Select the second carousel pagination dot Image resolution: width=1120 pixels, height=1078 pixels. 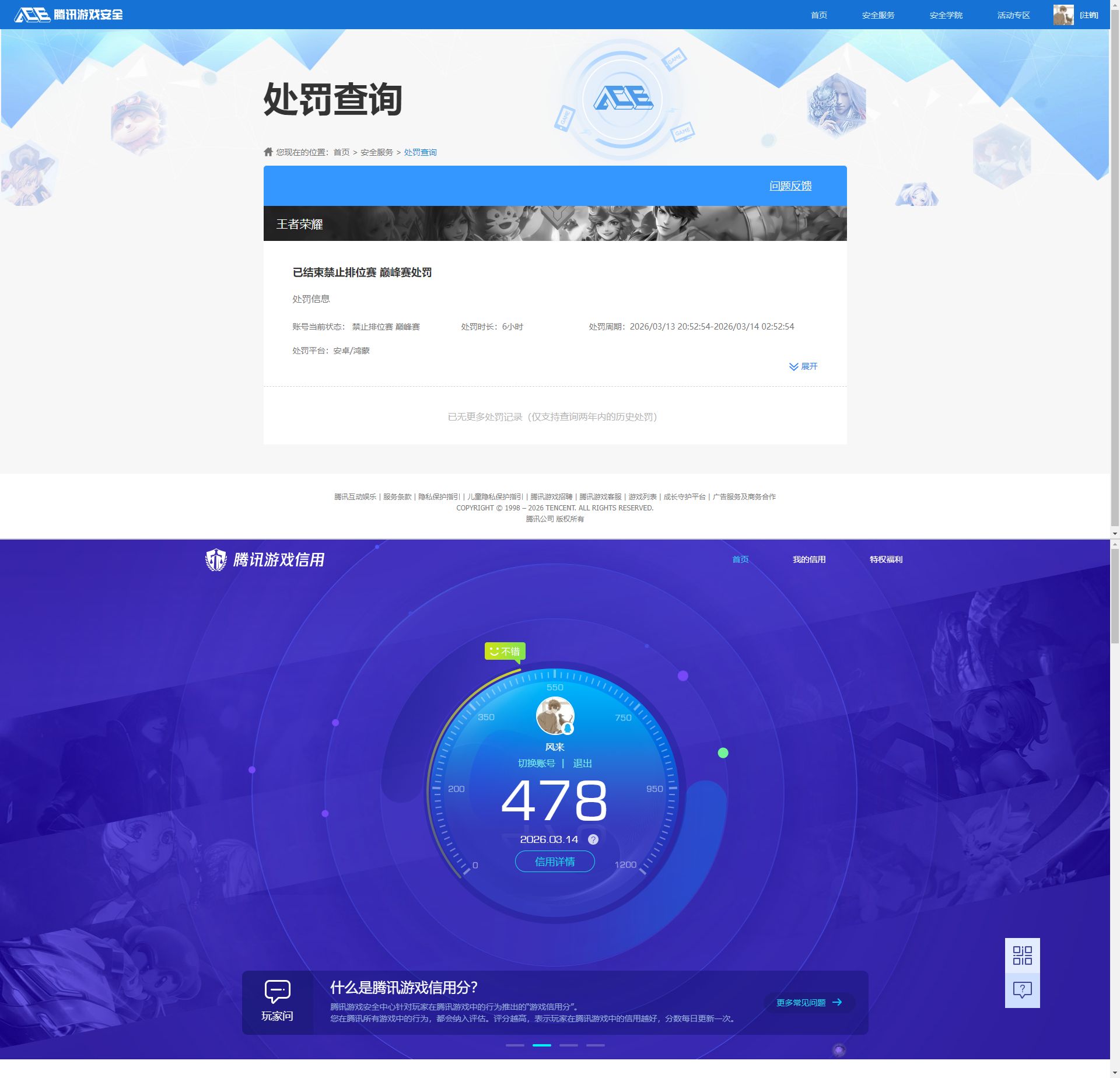pyautogui.click(x=542, y=1045)
